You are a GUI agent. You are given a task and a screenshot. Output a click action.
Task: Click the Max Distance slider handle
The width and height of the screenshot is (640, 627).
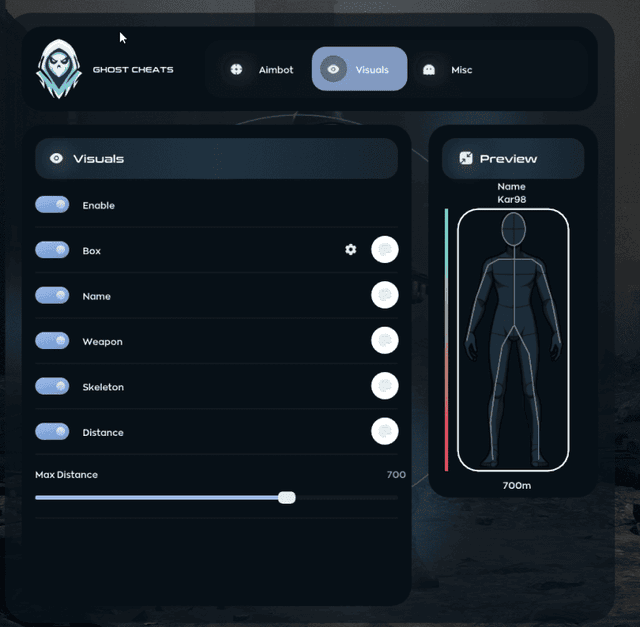point(287,497)
